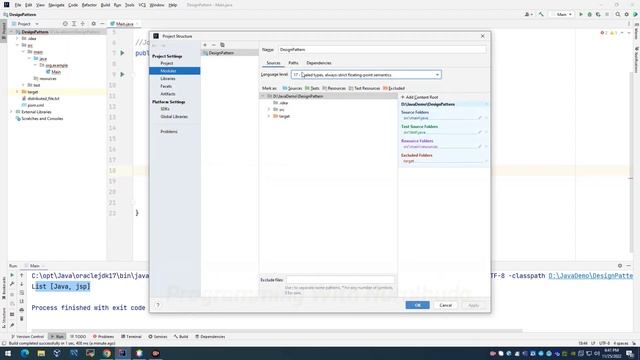Click the IDE settings gear in top toolbar

(x=627, y=14)
